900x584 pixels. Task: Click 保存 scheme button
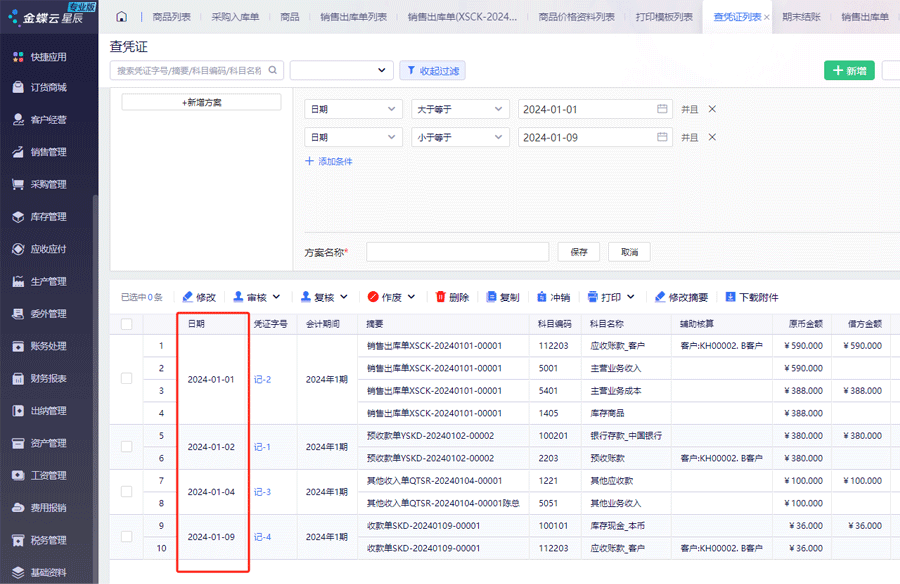[x=579, y=252]
